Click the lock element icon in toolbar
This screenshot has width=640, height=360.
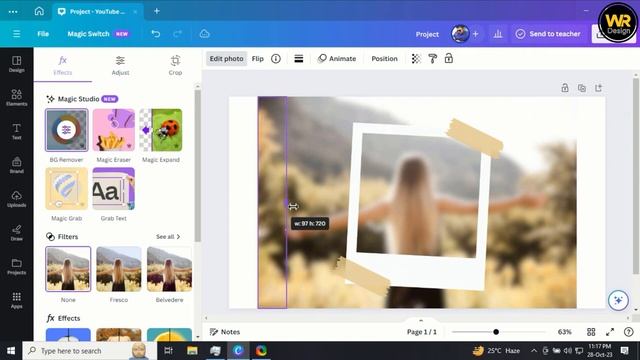pyautogui.click(x=449, y=59)
